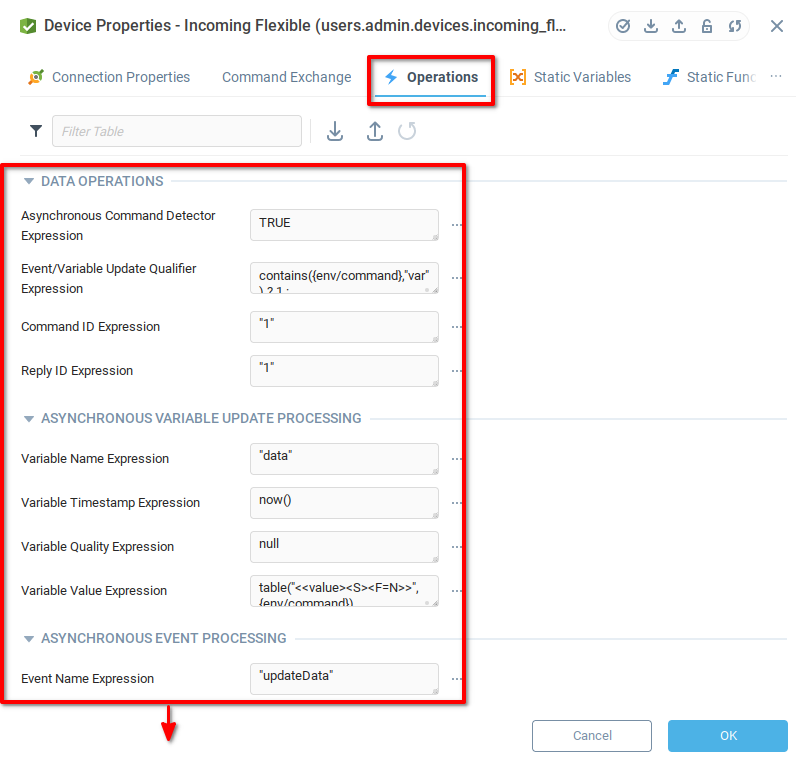Viewport: 799px width, 761px height.
Task: Click the export icon beside filter field
Action: (374, 131)
